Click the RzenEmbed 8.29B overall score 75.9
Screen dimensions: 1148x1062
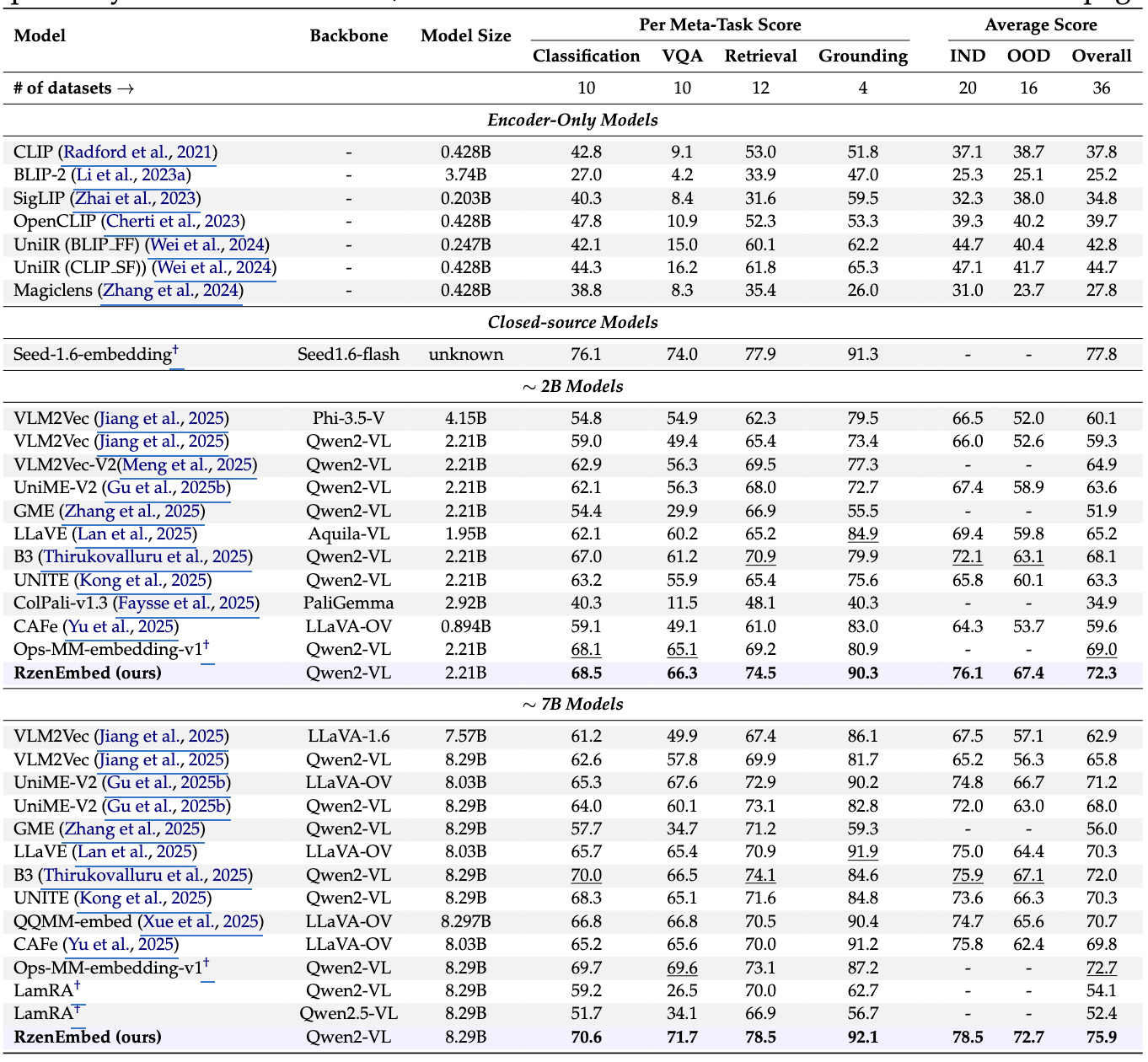click(x=1101, y=1038)
